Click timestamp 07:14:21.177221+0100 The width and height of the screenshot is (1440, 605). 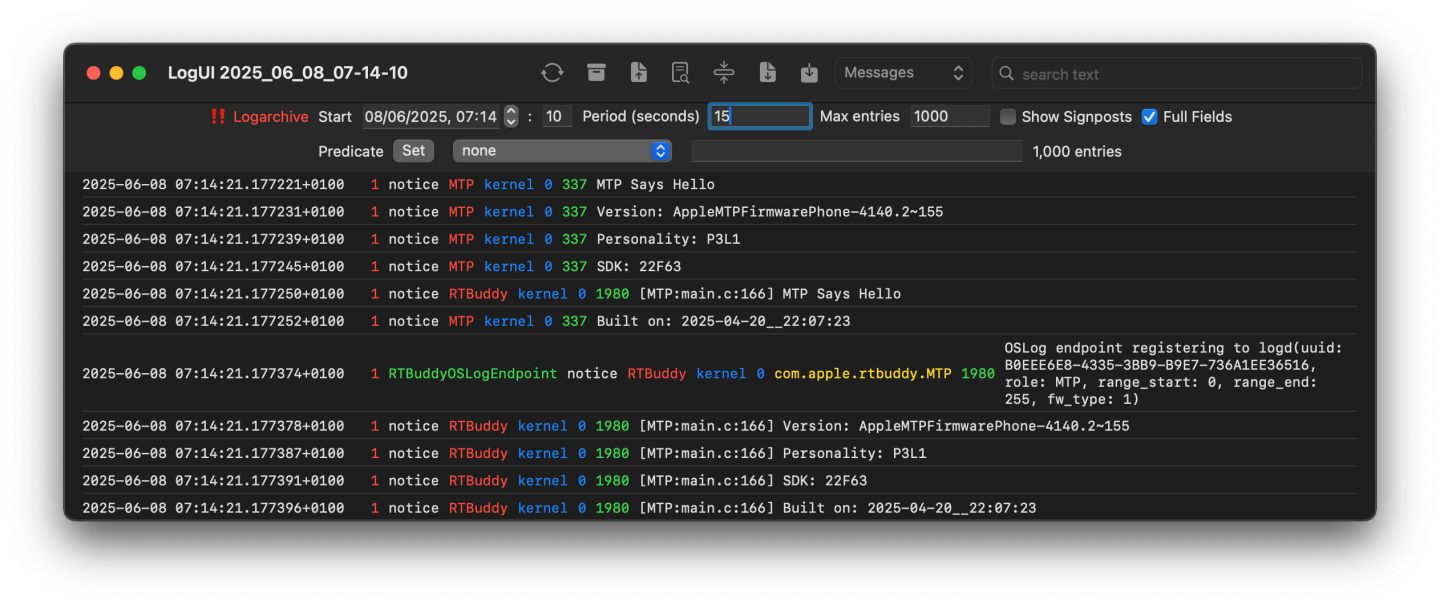[x=213, y=185]
